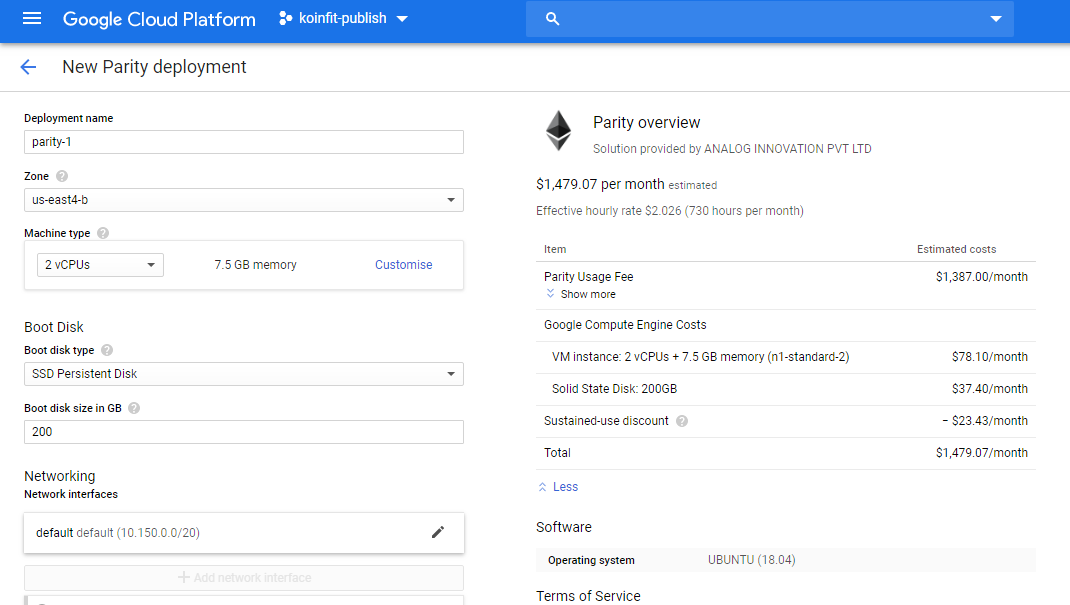Click the Parity Ethereum logo

click(x=558, y=130)
